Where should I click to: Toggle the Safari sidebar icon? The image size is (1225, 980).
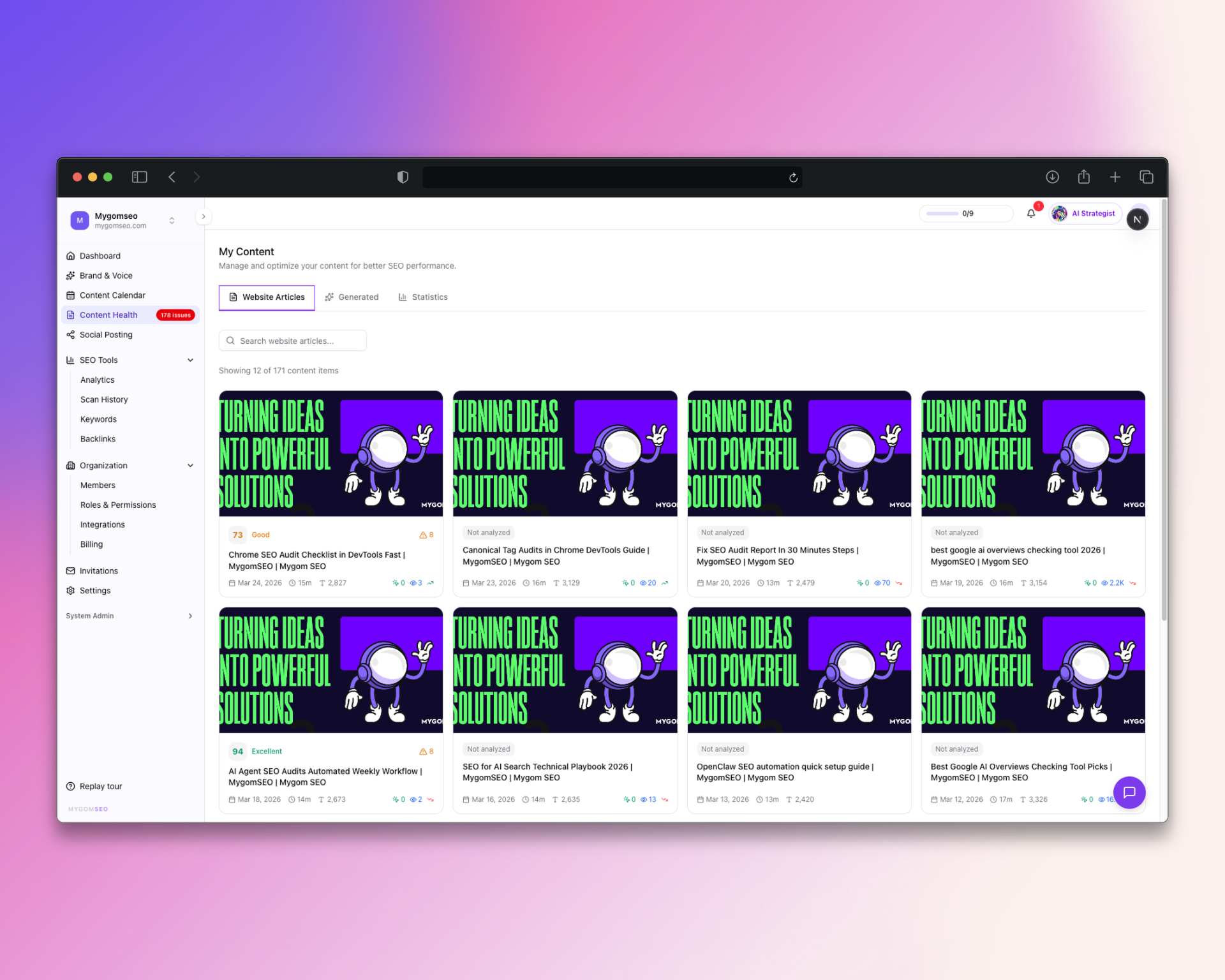(x=139, y=177)
